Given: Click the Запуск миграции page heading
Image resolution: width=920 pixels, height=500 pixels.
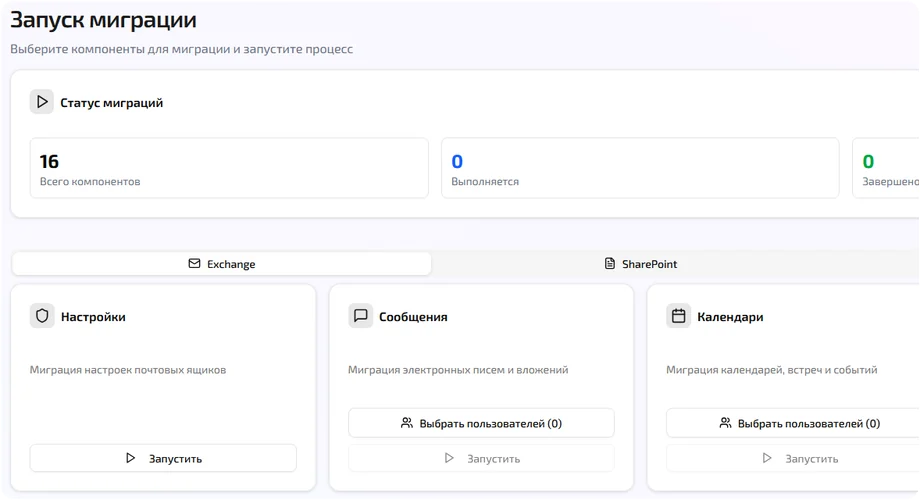Looking at the screenshot, I should (103, 20).
